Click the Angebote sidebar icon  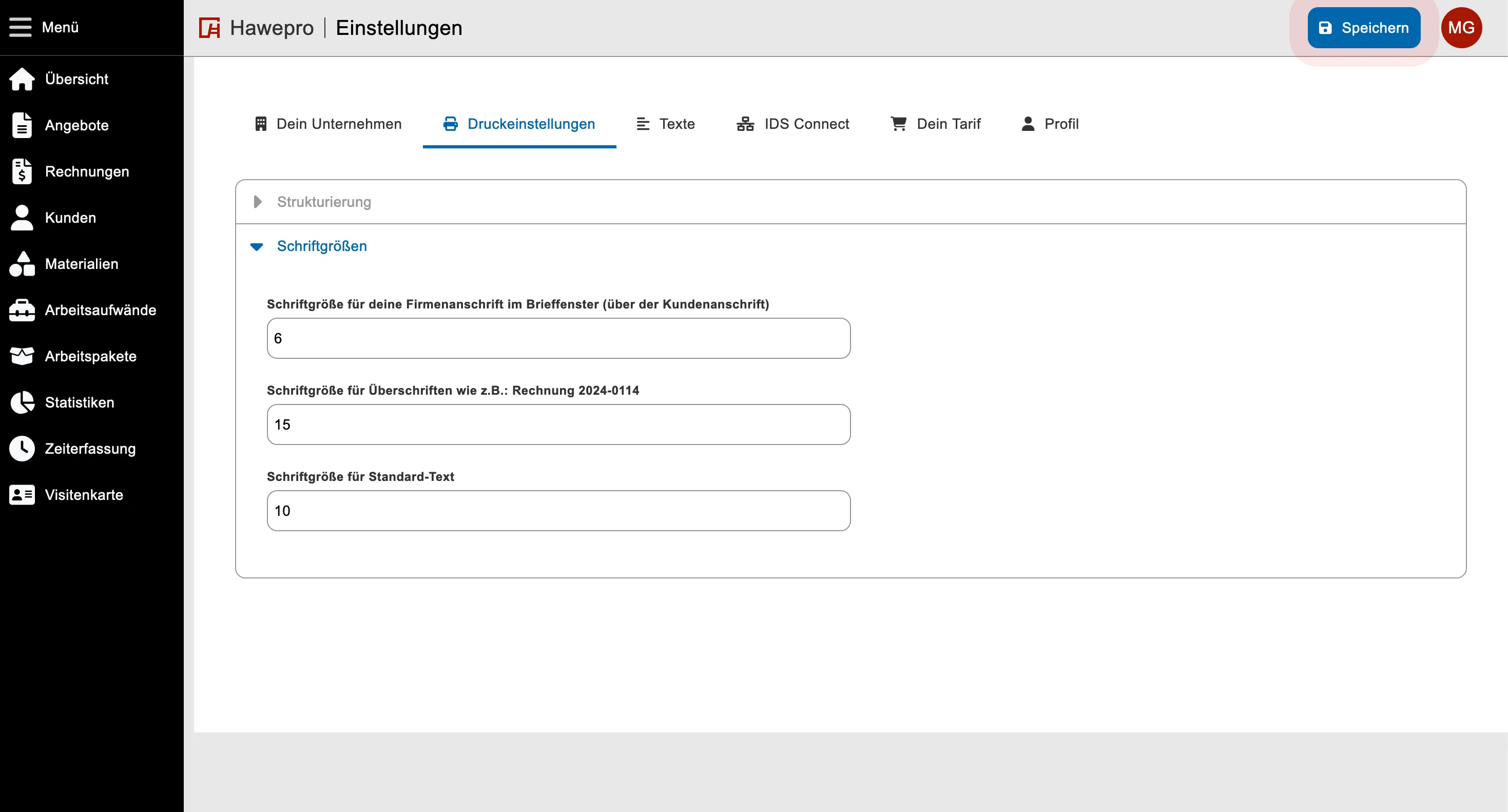23,126
